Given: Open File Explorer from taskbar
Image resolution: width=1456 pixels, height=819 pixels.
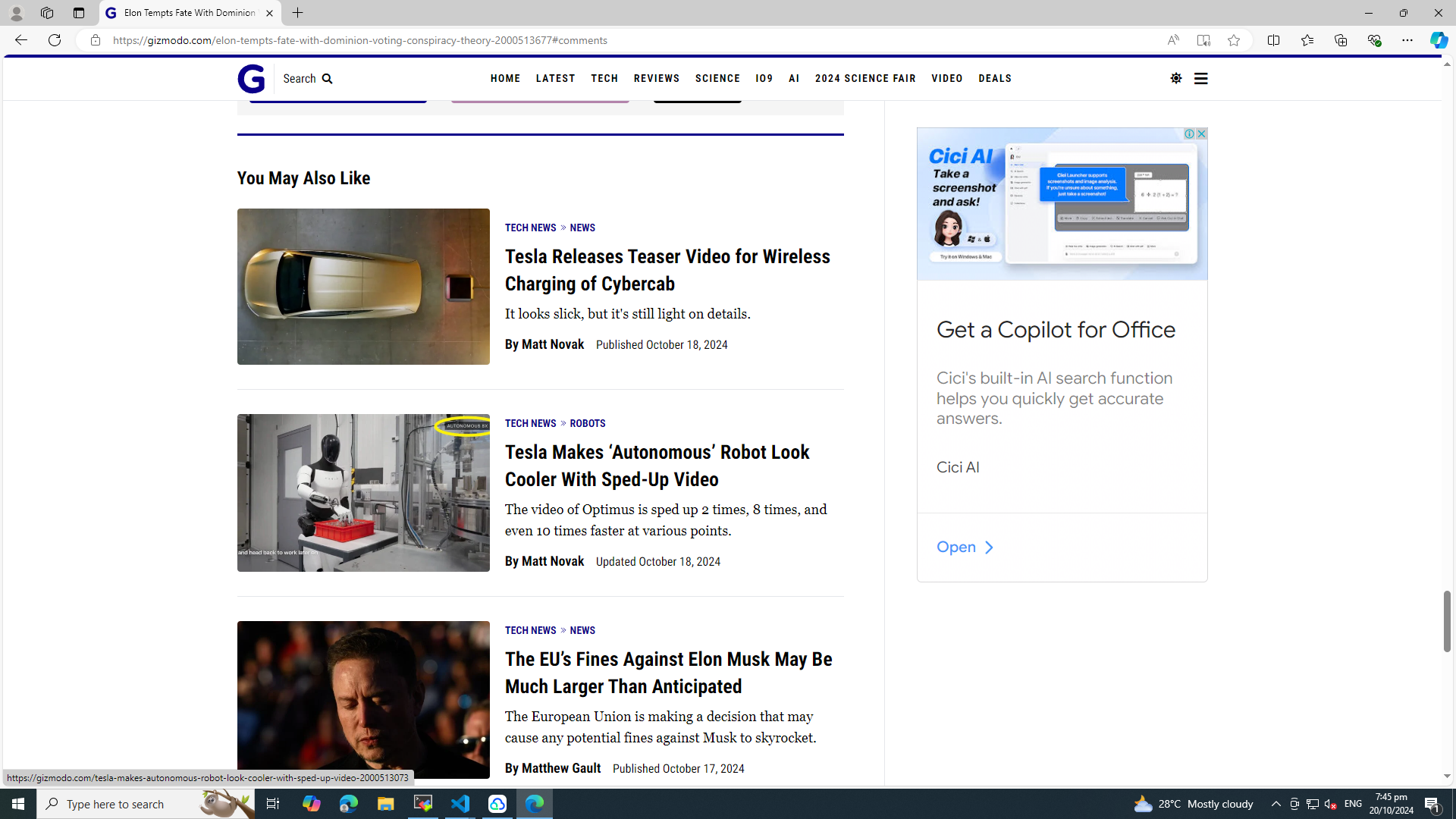Looking at the screenshot, I should 385,804.
